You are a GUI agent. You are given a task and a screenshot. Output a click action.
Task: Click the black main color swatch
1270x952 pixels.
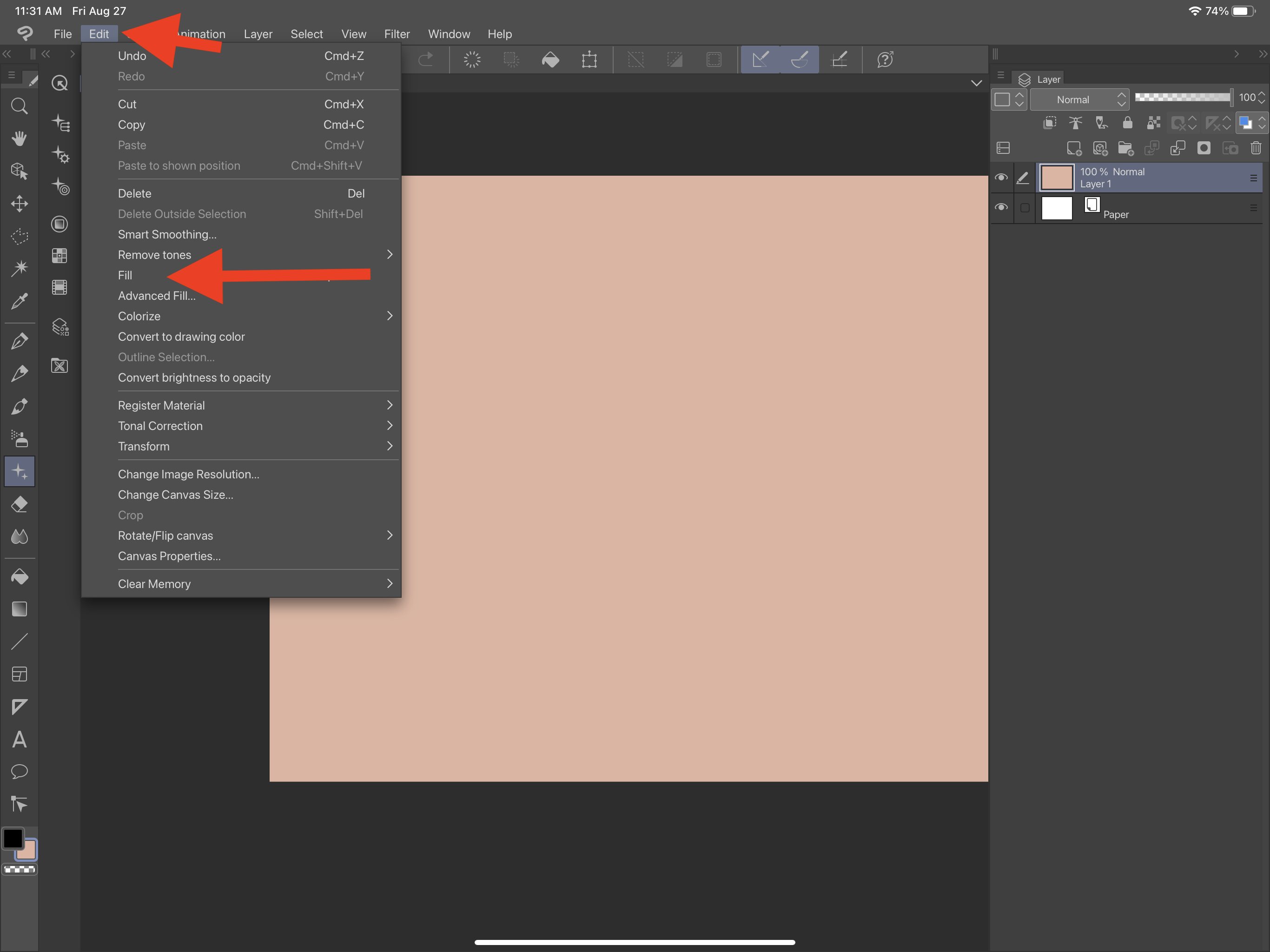(13, 839)
